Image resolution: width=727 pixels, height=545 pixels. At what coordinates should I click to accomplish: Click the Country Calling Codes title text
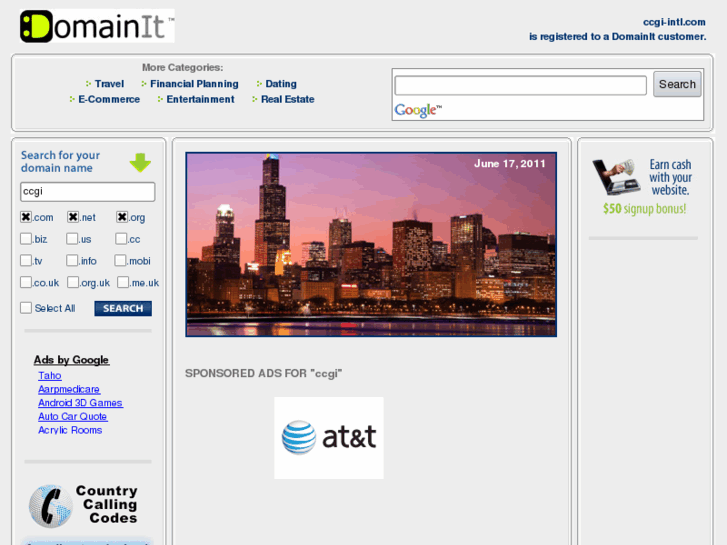(x=108, y=504)
